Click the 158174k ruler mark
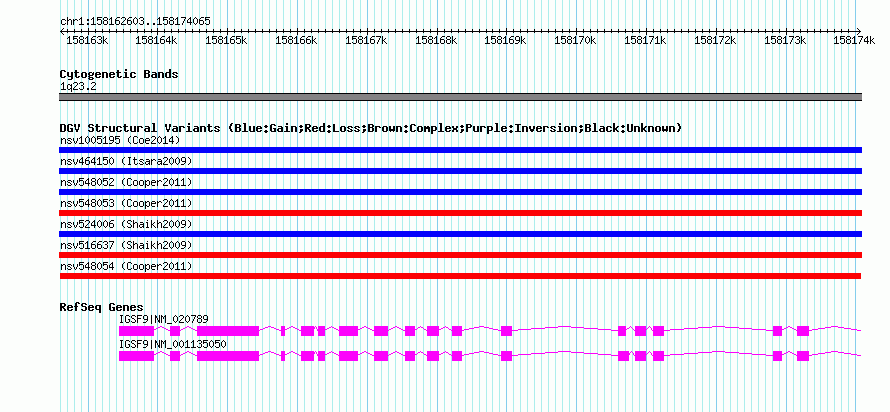This screenshot has width=890, height=412. [854, 40]
